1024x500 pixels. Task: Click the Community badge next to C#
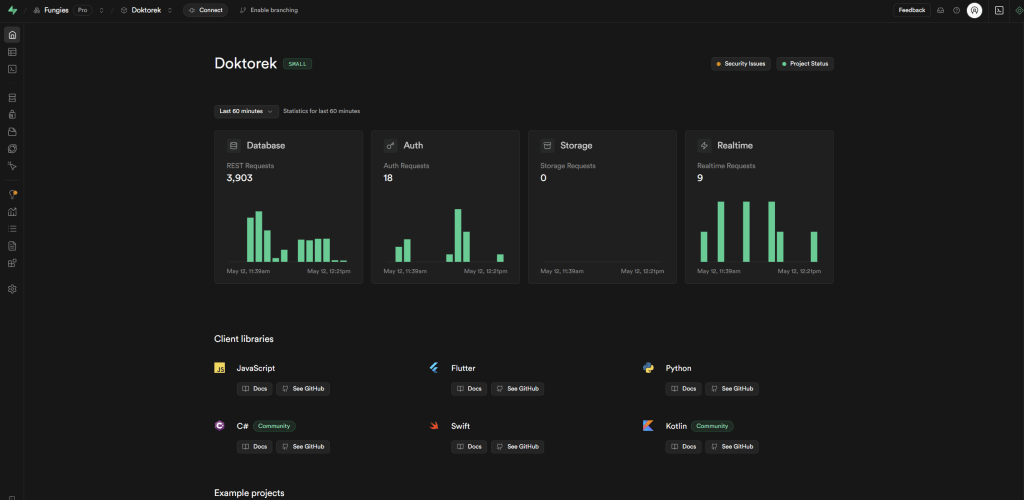274,426
